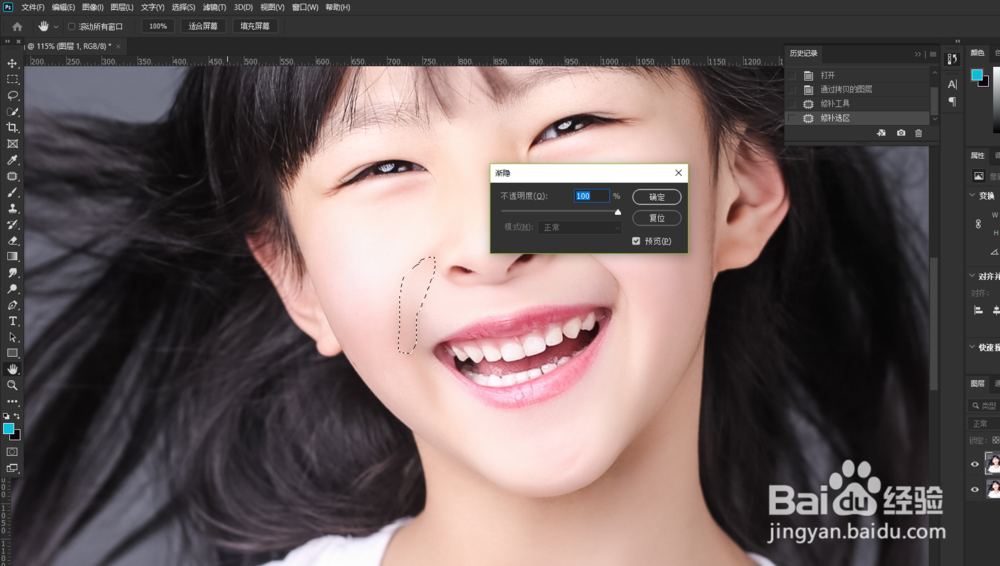Screen dimensions: 1000x566
Task: Select the Pen tool
Action: (x=12, y=305)
